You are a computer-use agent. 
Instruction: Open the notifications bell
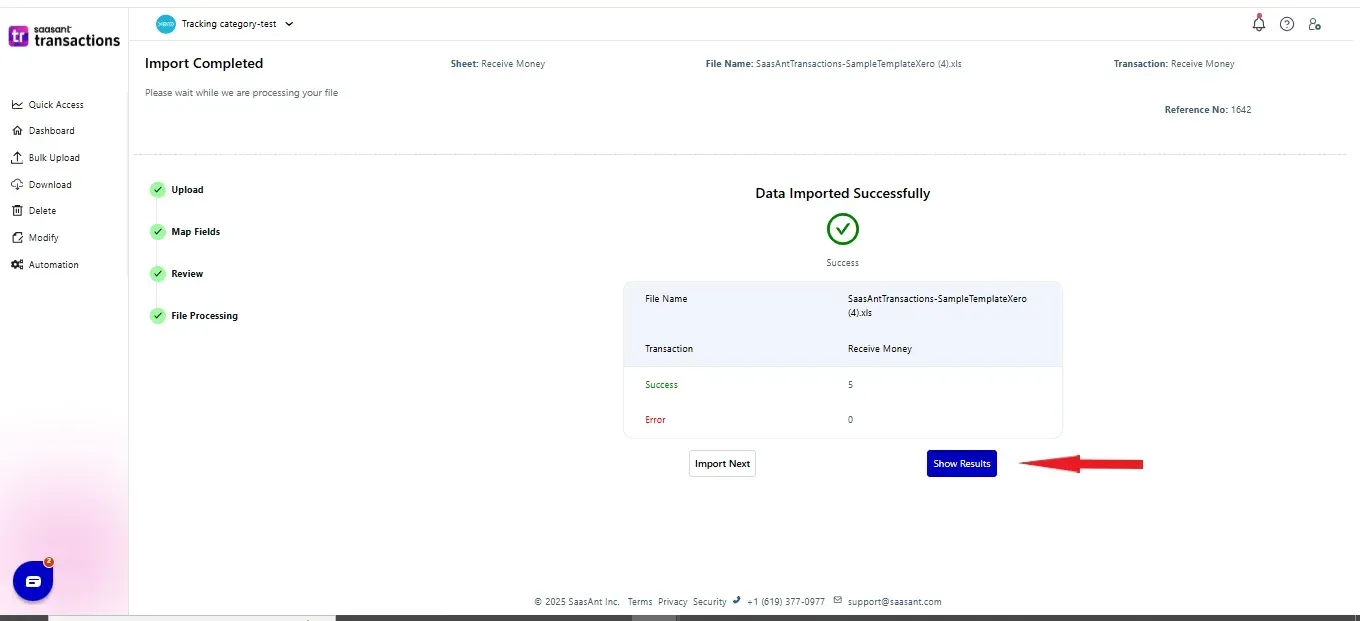[x=1259, y=23]
